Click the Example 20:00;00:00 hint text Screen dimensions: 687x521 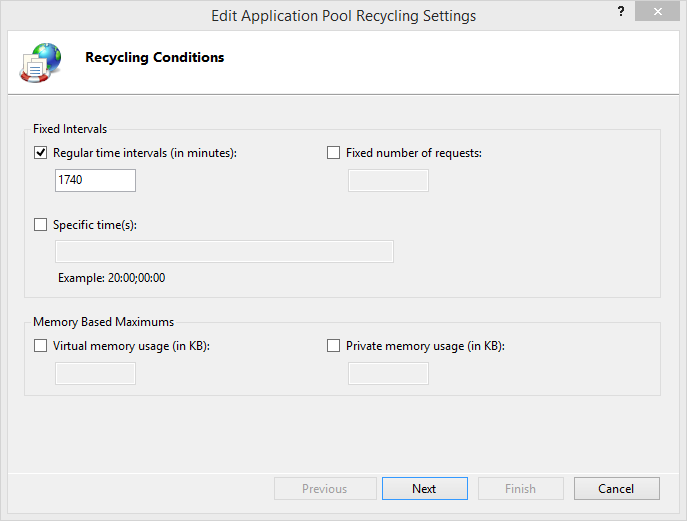pos(111,277)
